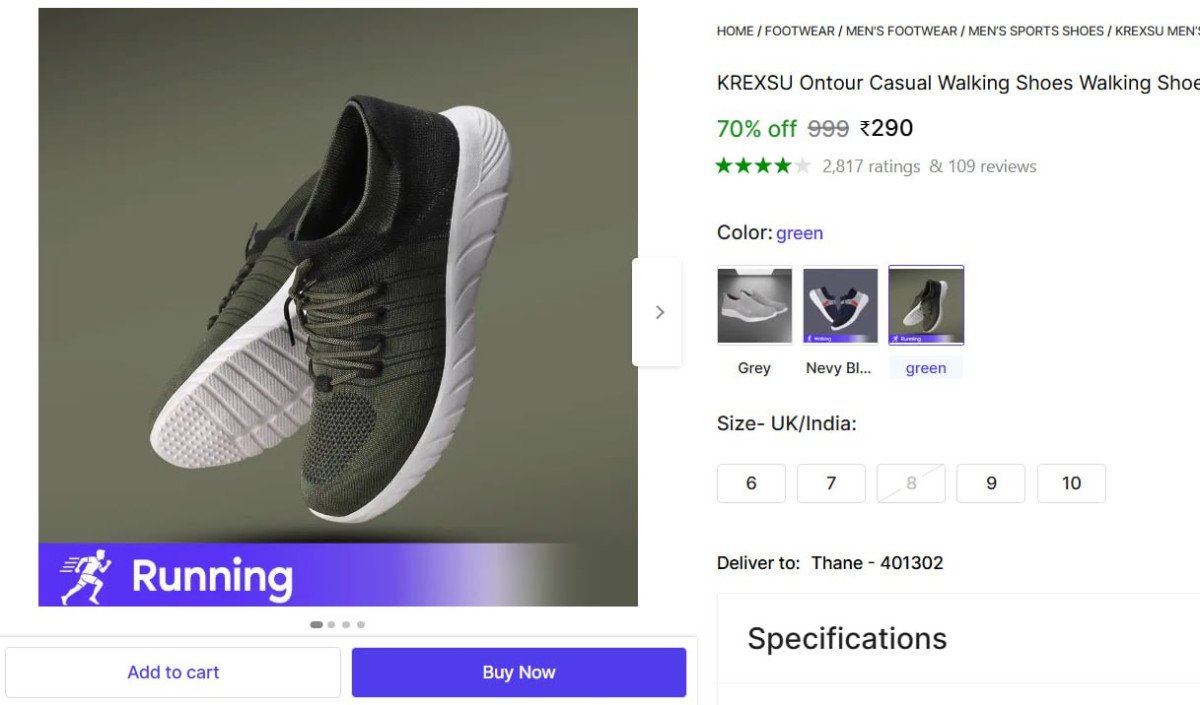This screenshot has height=705, width=1200.
Task: Click Add to cart
Action: 173,671
